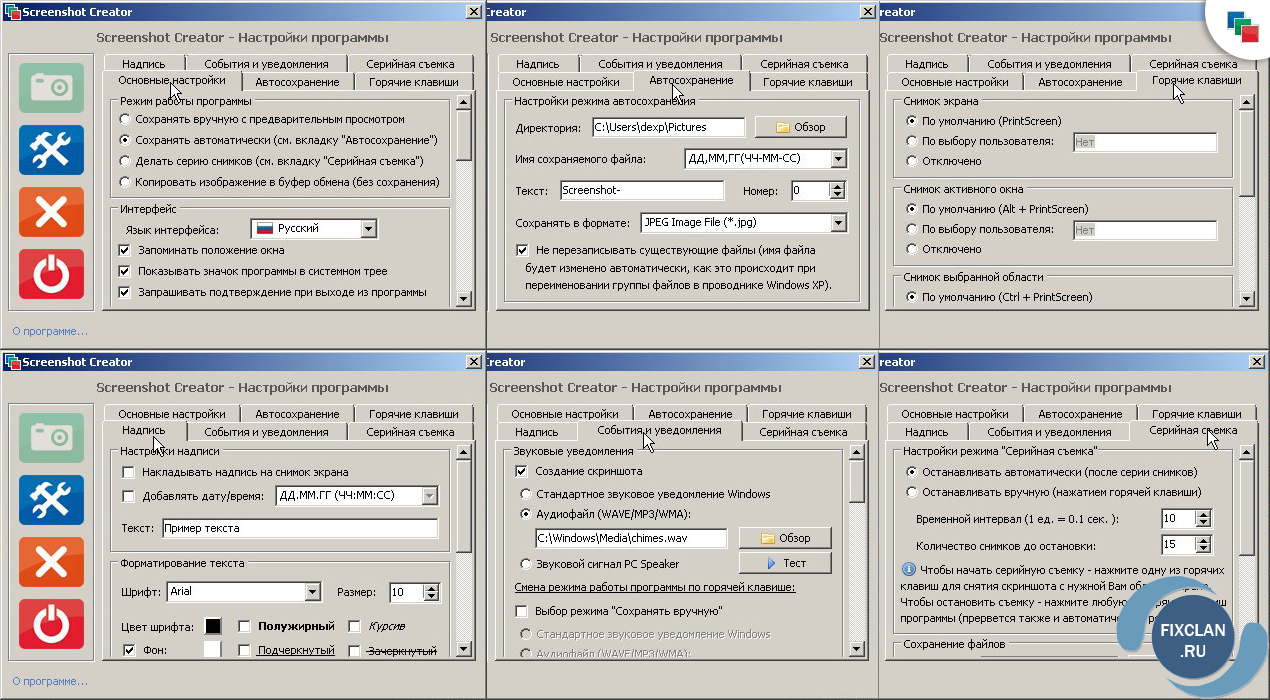
Task: Open the Шрифт Arial font dropdown
Action: (313, 592)
